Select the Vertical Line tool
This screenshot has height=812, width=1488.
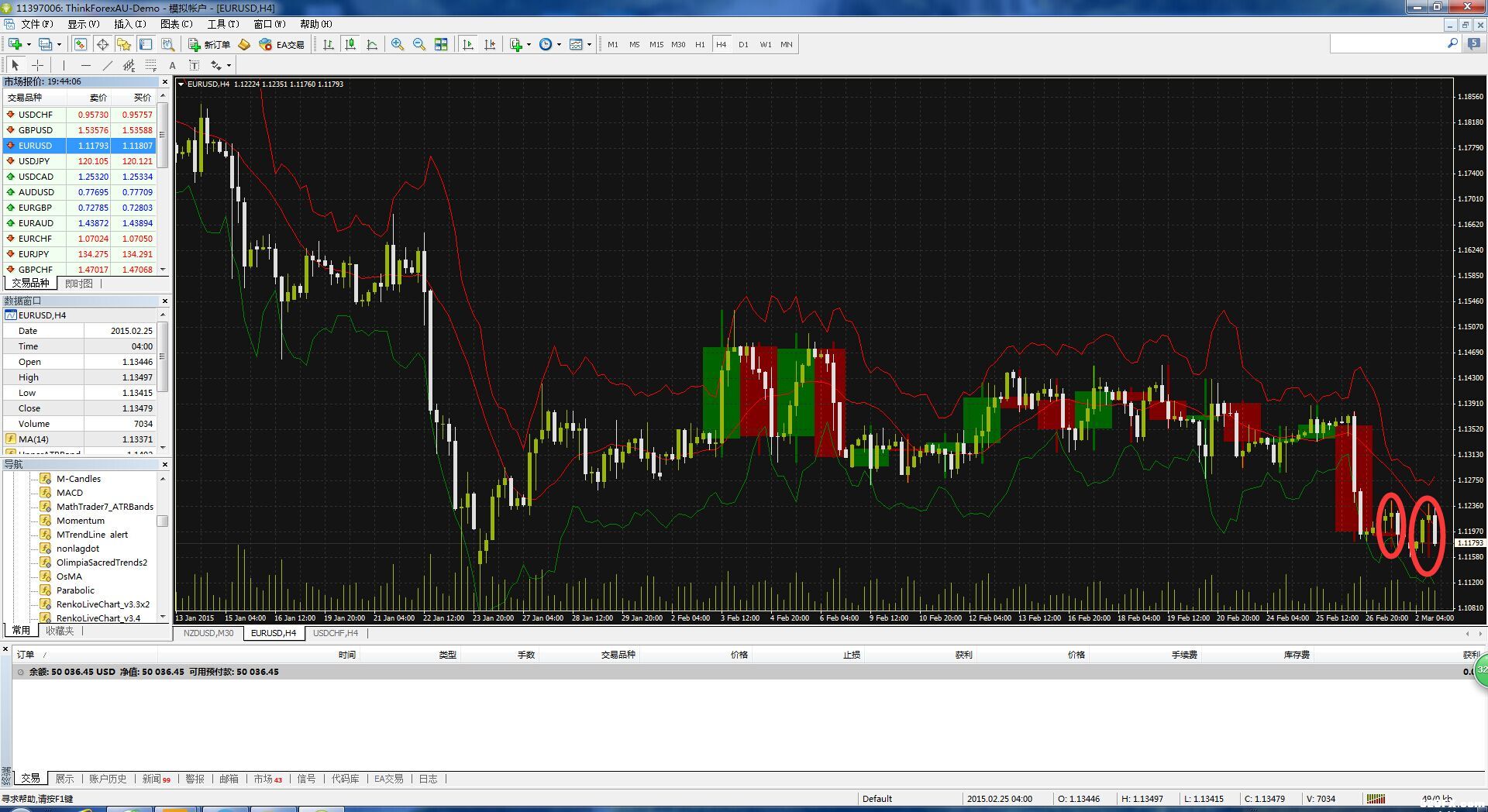[x=64, y=65]
